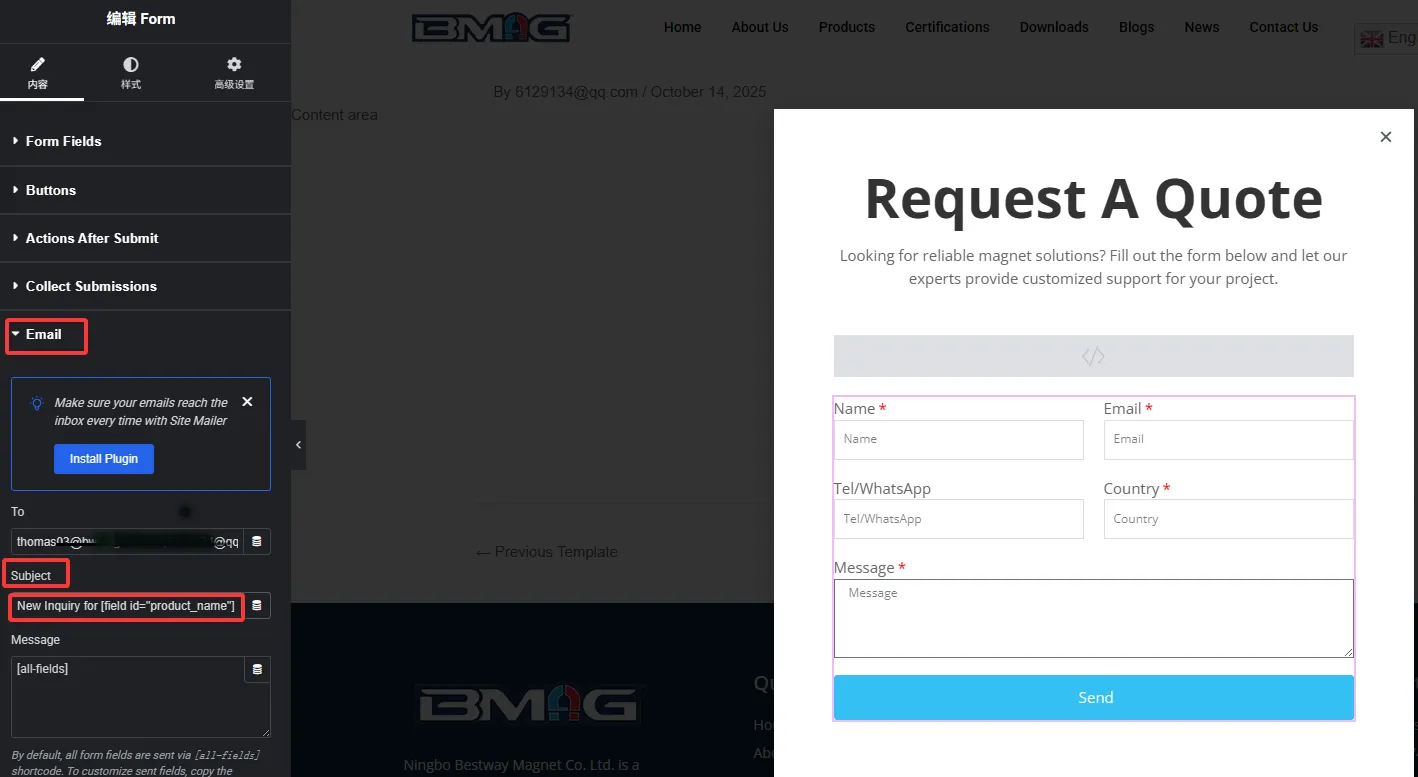Click the HTML code widget placeholder
1418x777 pixels.
[x=1093, y=356]
